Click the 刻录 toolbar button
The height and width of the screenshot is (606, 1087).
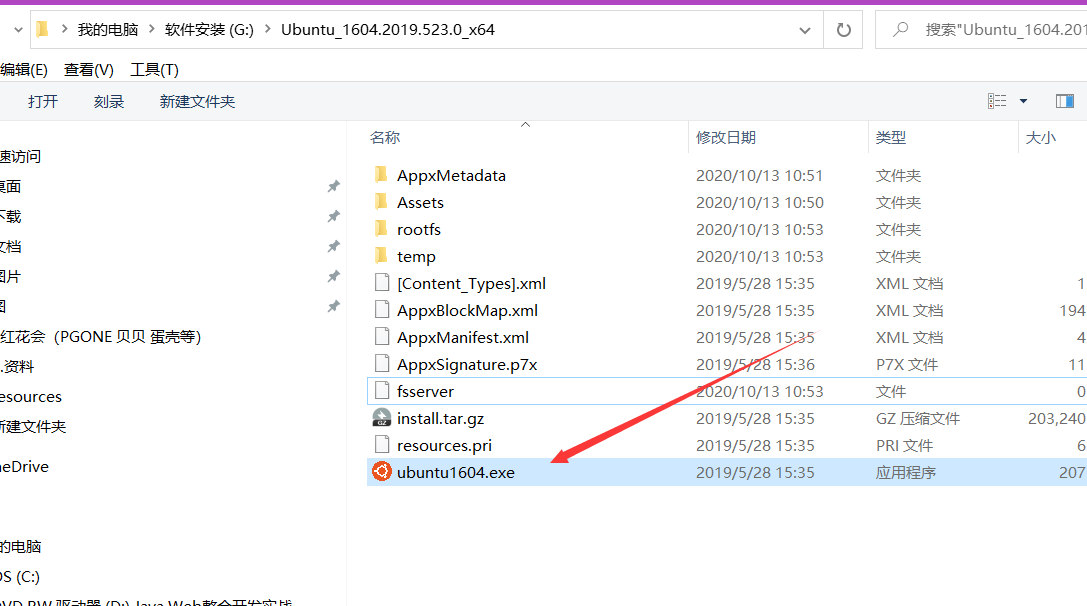[109, 102]
